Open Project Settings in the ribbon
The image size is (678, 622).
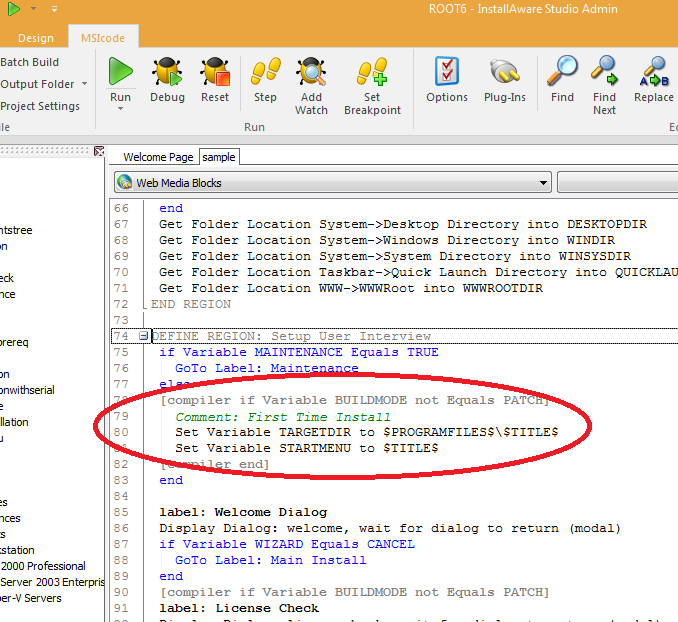[40, 106]
